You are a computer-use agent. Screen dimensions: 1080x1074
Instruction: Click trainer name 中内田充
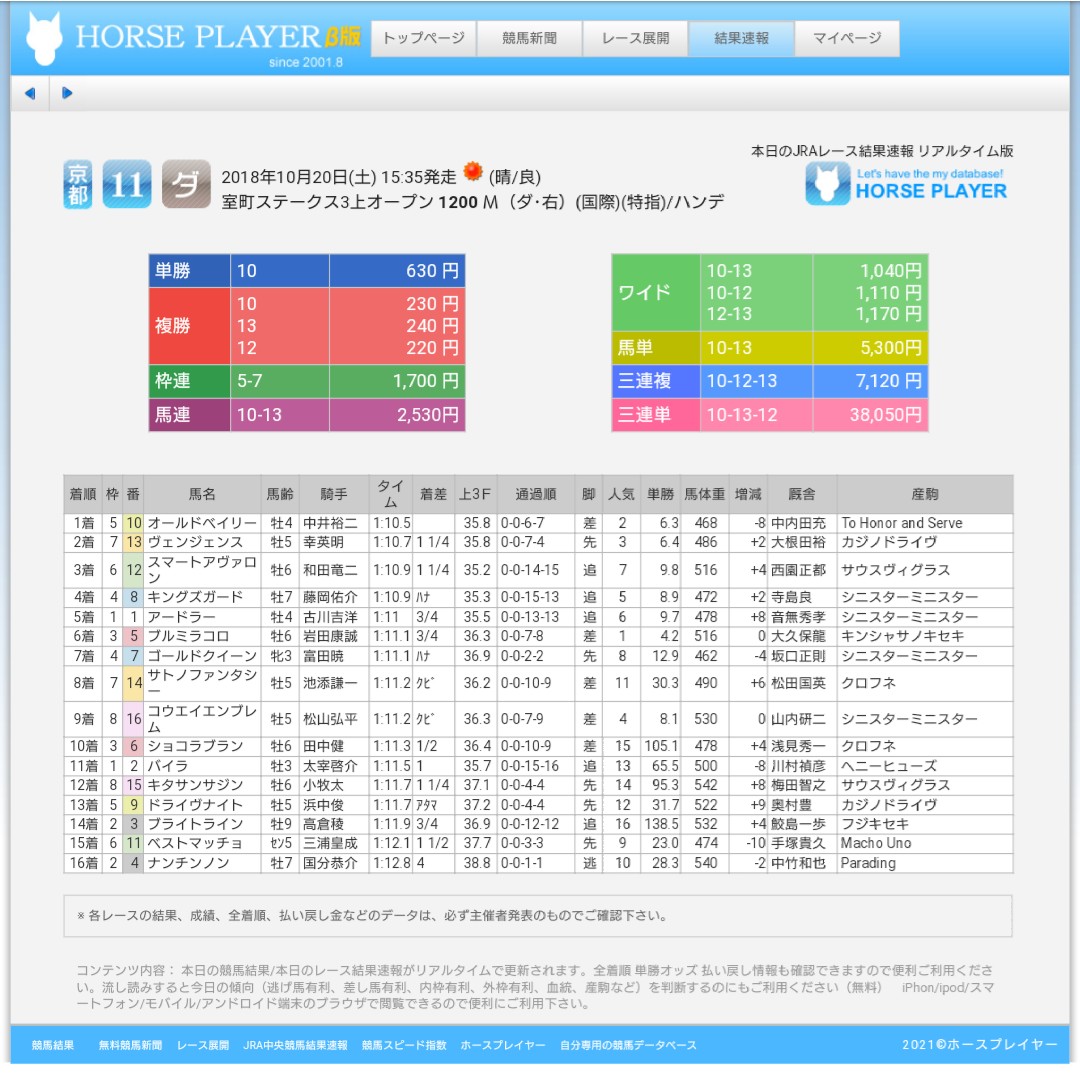tap(798, 524)
